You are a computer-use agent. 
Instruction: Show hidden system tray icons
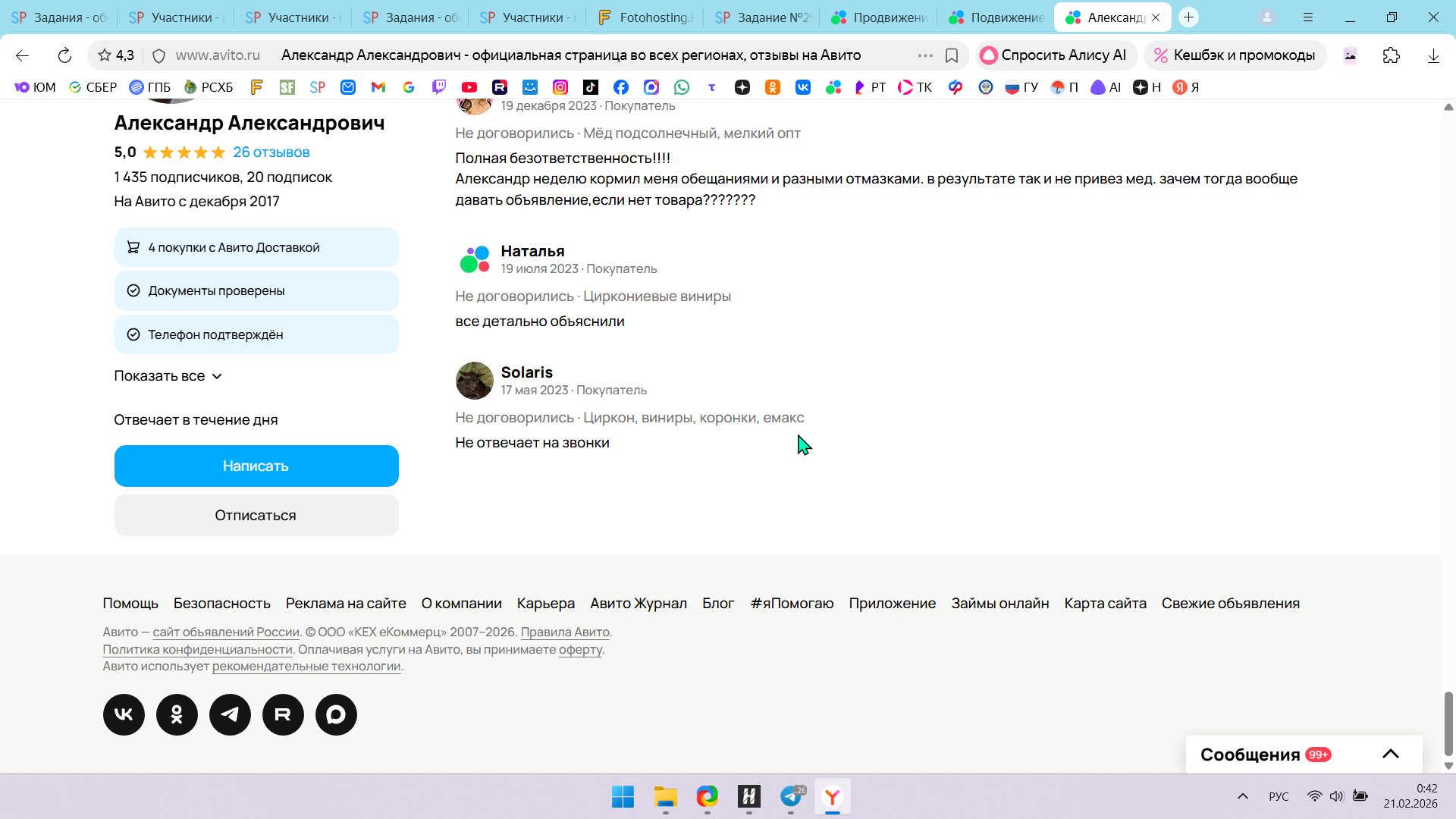(x=1242, y=796)
